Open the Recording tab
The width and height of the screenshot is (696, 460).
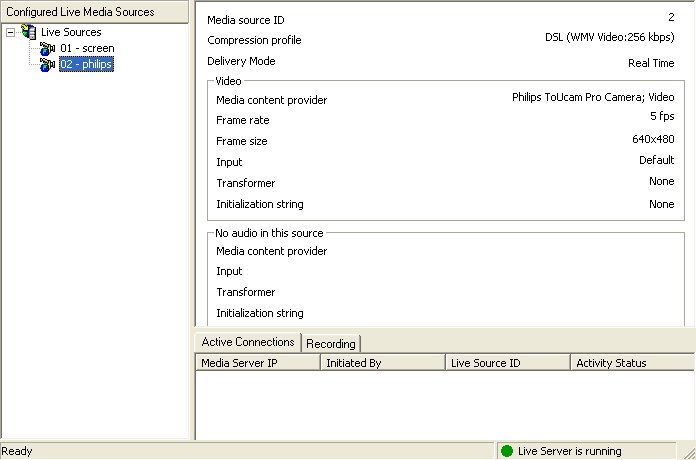pos(330,343)
